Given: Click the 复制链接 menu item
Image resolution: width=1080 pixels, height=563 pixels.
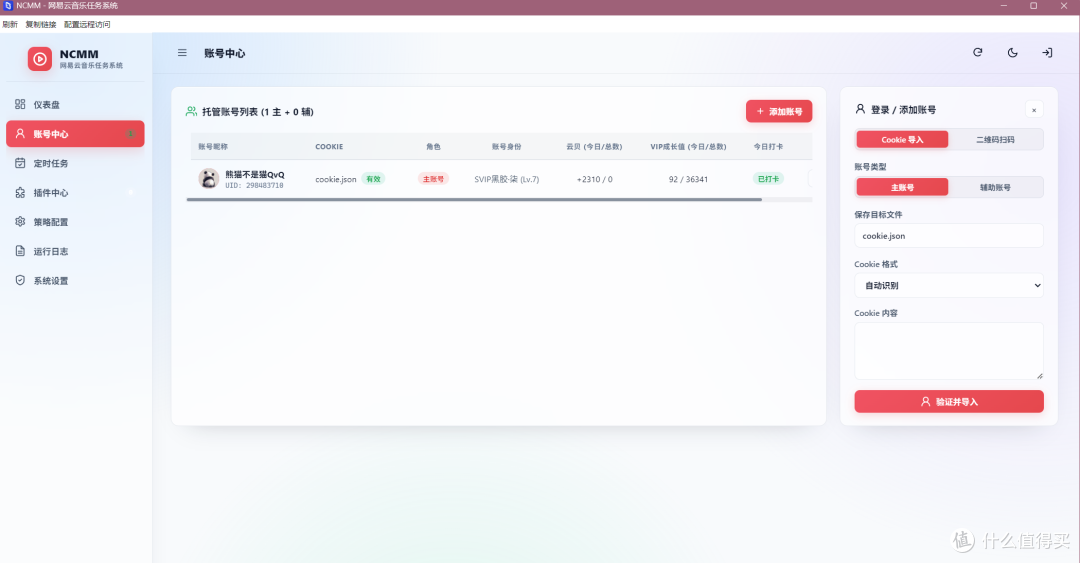Looking at the screenshot, I should tap(41, 24).
